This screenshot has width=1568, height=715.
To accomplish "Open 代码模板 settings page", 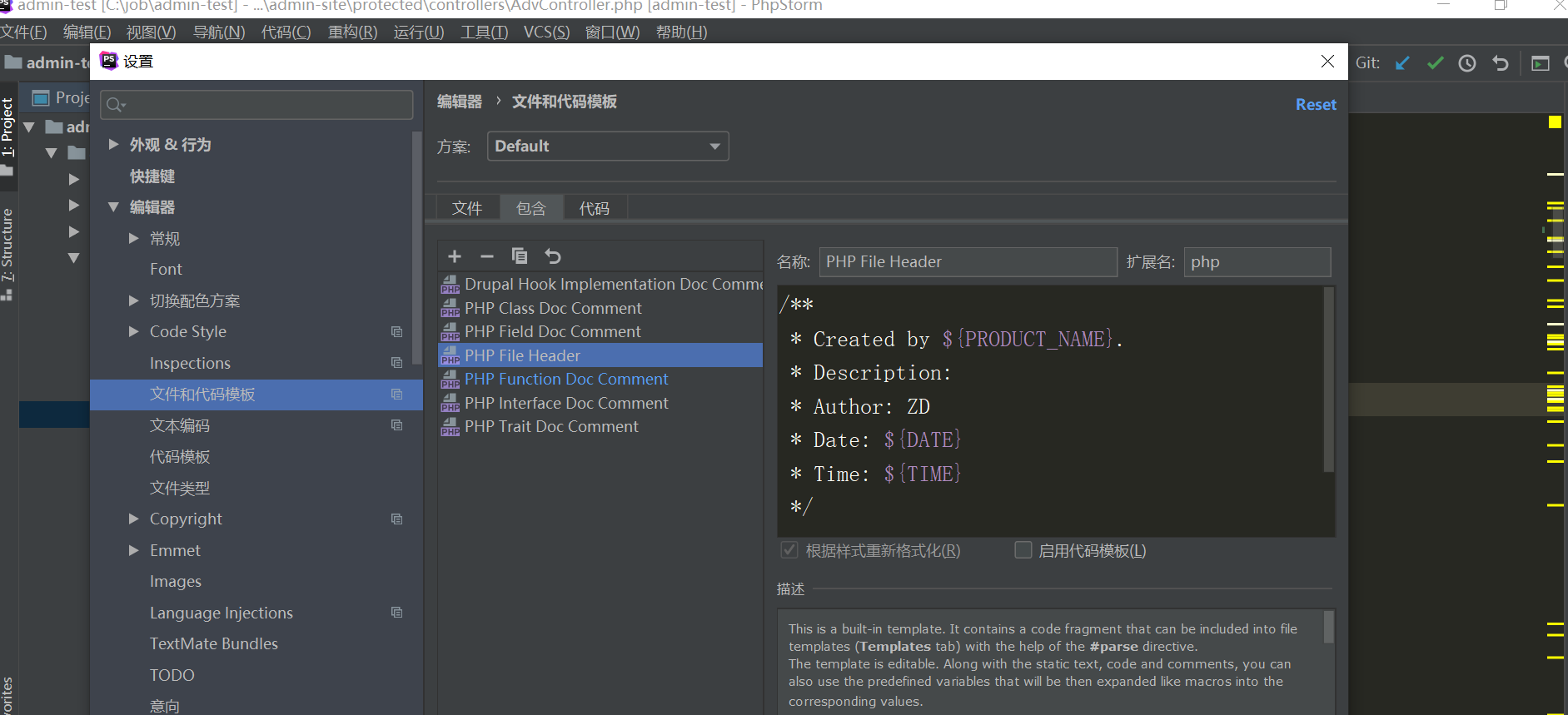I will [180, 457].
